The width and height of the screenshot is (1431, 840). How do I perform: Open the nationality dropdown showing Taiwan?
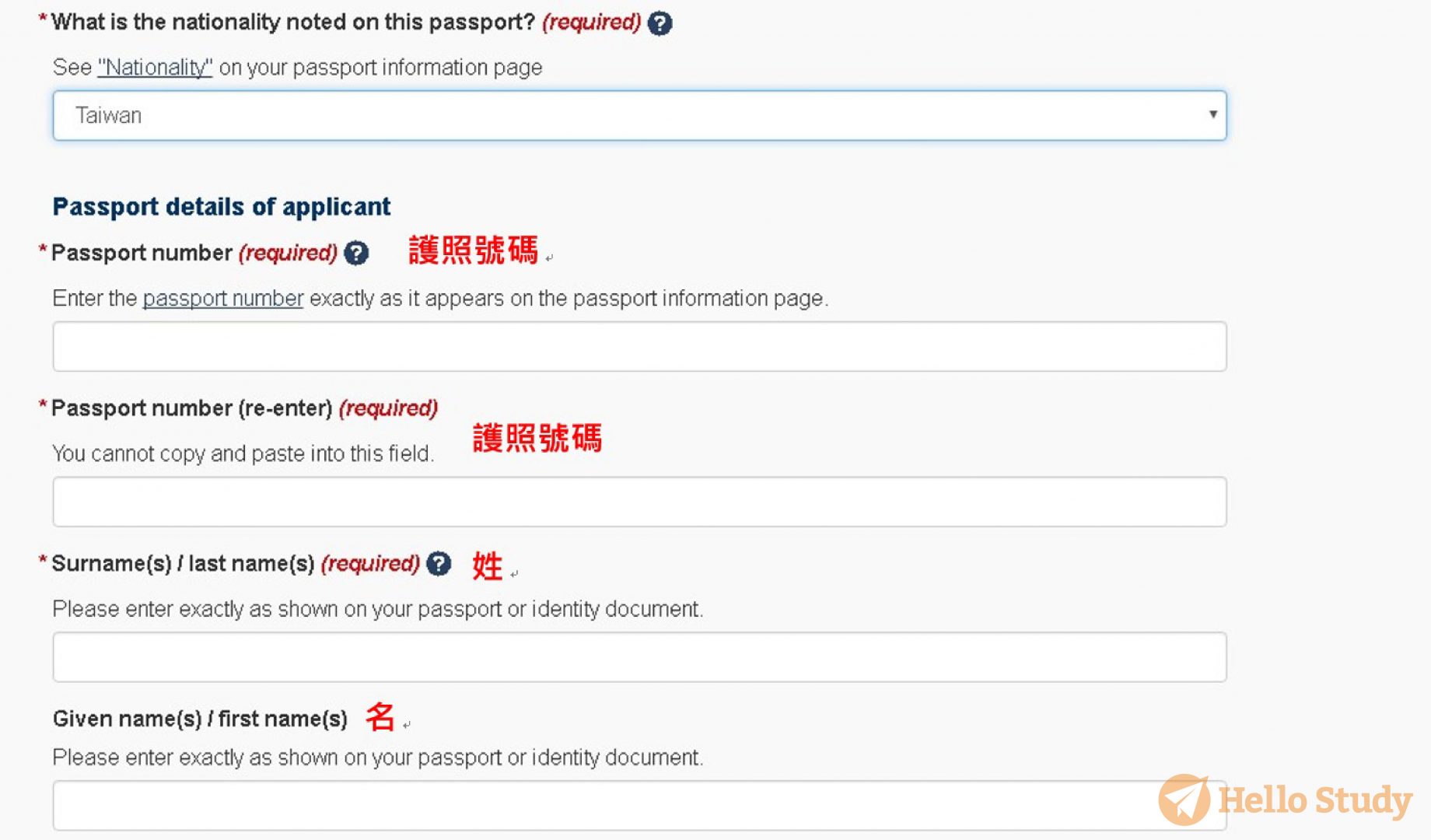pos(639,115)
